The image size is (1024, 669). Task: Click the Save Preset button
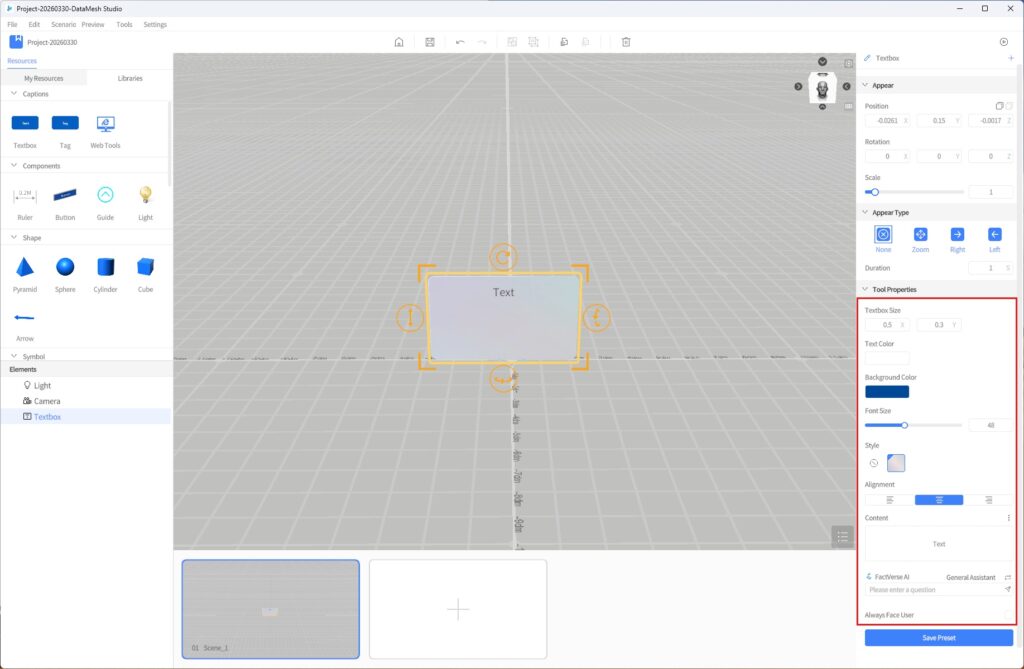[x=938, y=638]
